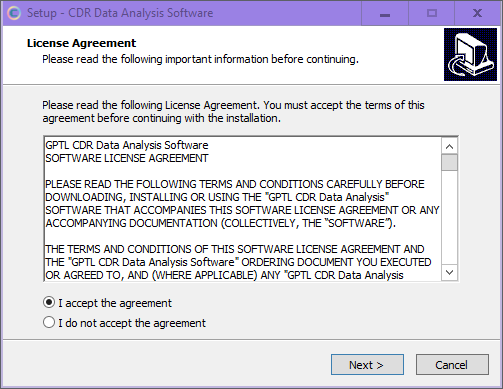The width and height of the screenshot is (503, 389).
Task: Minimize the Setup window
Action: [x=385, y=13]
